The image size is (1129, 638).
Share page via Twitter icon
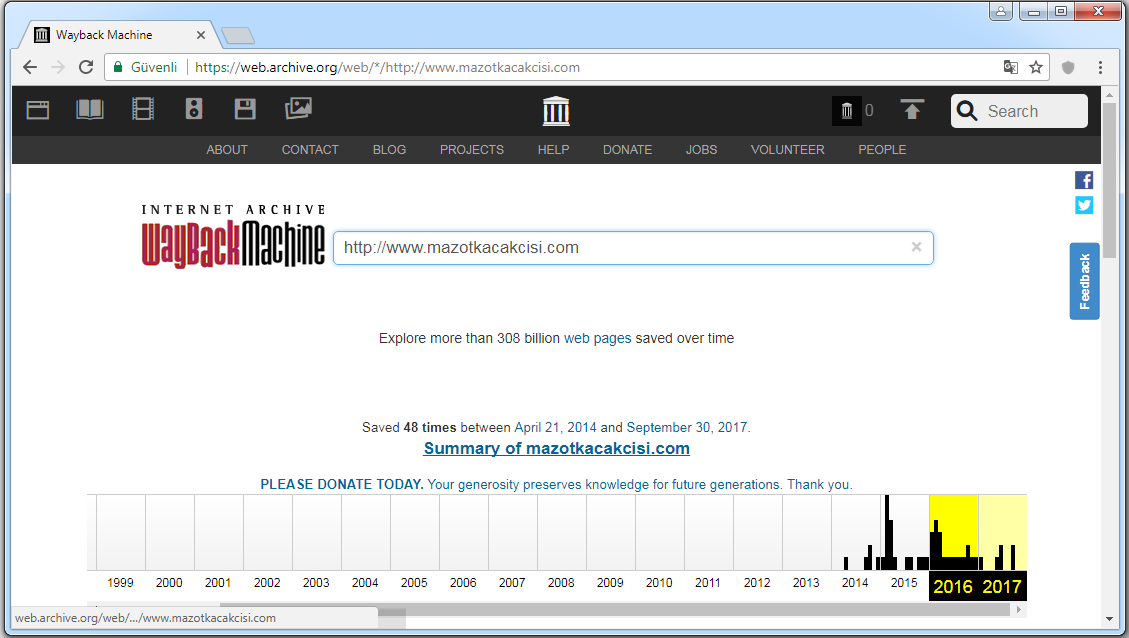[x=1084, y=205]
